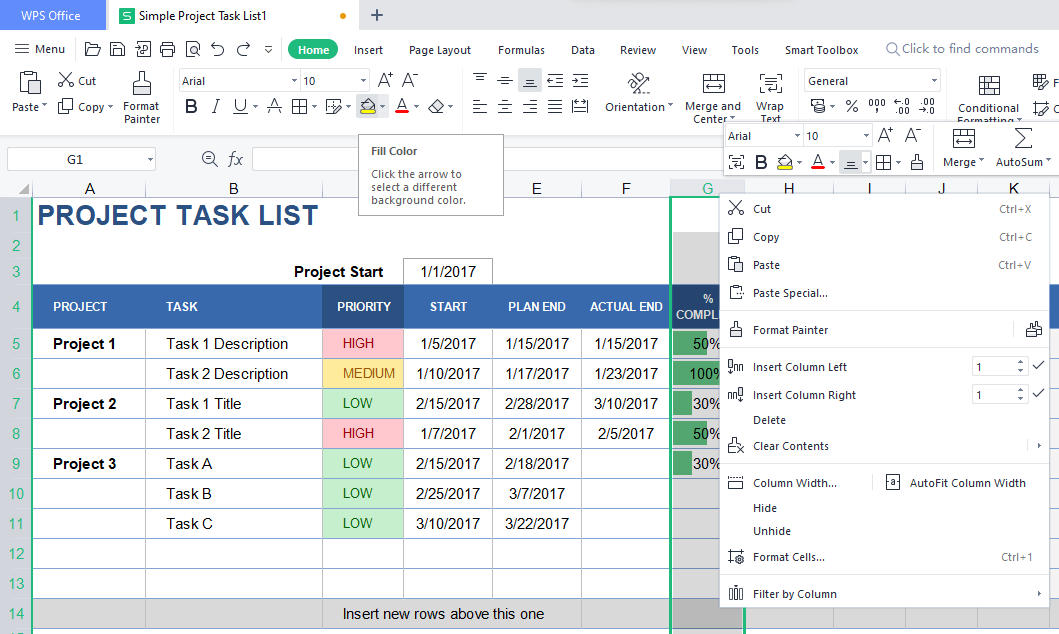Click the Print icon in the quick access toolbar
This screenshot has width=1059, height=634.
167,49
